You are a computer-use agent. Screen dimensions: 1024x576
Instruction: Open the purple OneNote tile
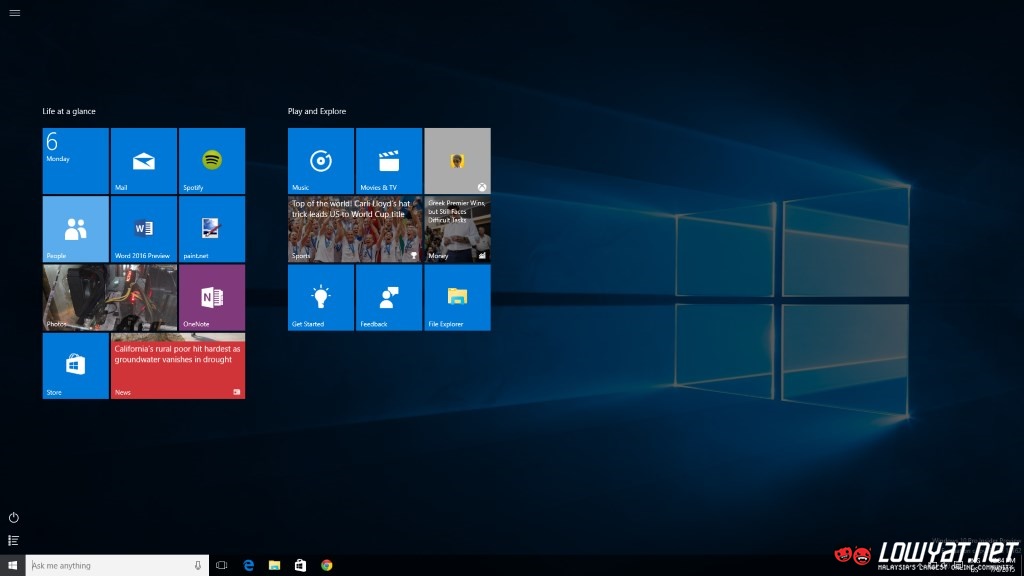[x=211, y=297]
